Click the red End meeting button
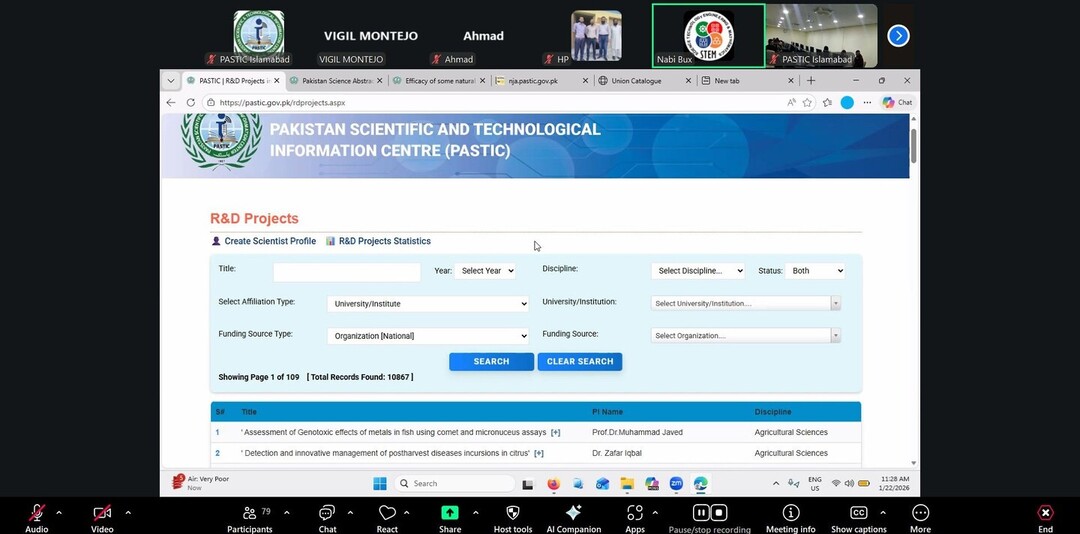This screenshot has width=1080, height=534. pyautogui.click(x=1045, y=513)
